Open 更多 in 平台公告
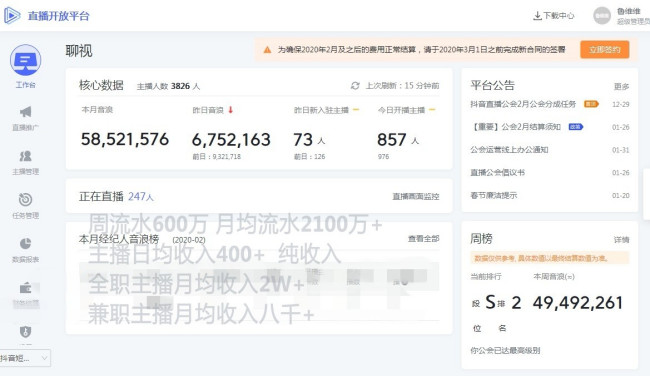This screenshot has height=376, width=650. [621, 86]
